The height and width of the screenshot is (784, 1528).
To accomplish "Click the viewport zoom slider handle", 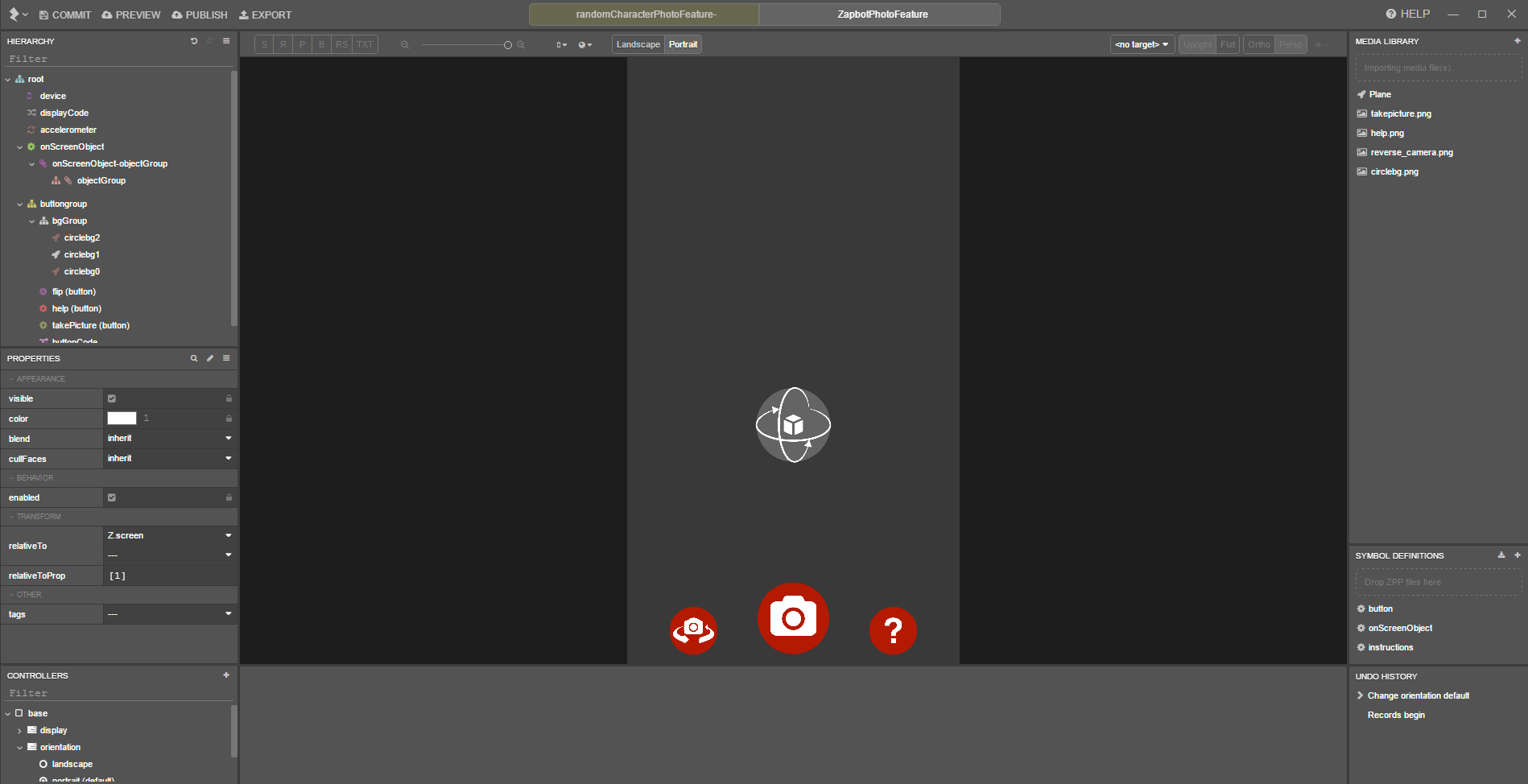I will tap(508, 45).
